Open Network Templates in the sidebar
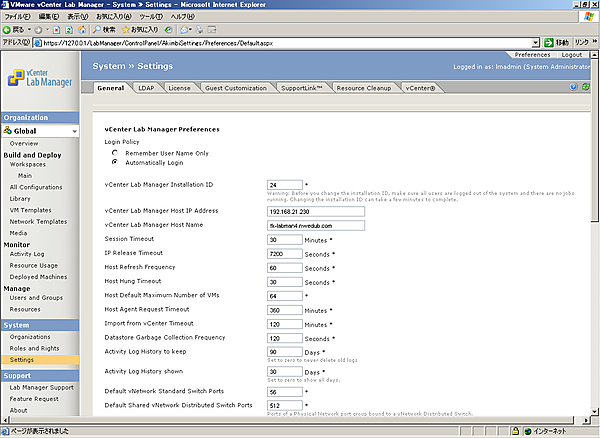Screen dimensions: 600x438 point(38,221)
